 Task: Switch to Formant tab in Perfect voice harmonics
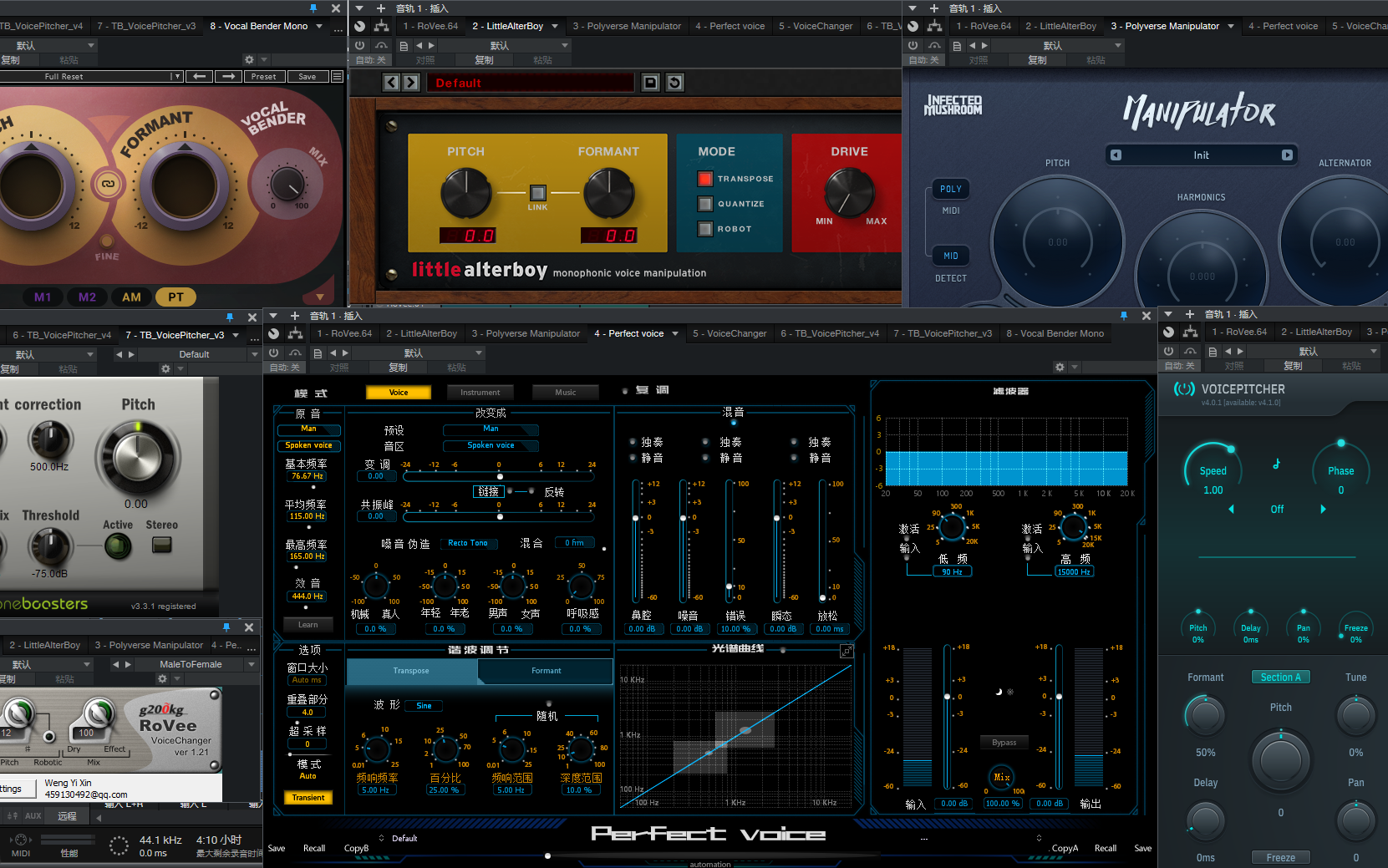[546, 670]
